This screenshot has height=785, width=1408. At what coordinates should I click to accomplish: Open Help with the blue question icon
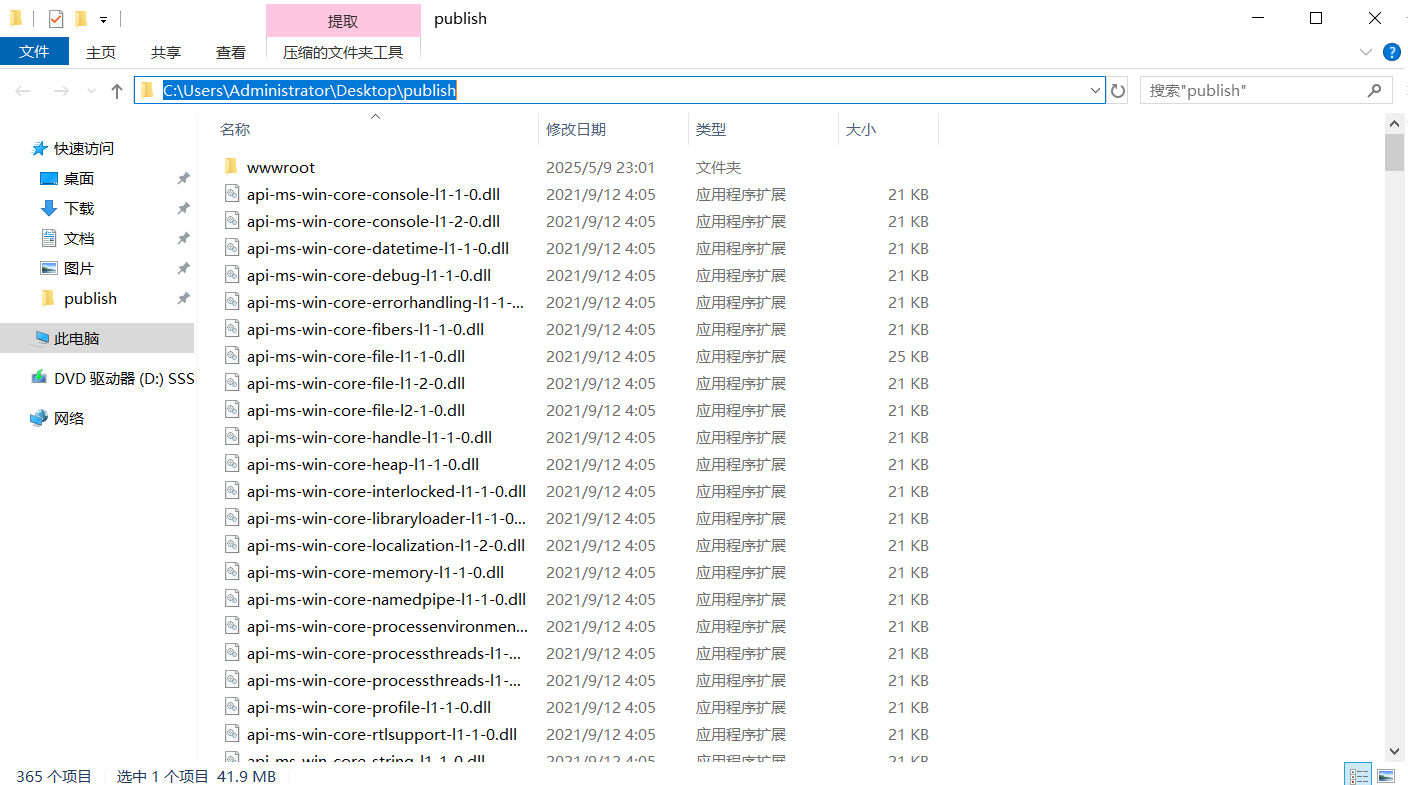point(1391,52)
